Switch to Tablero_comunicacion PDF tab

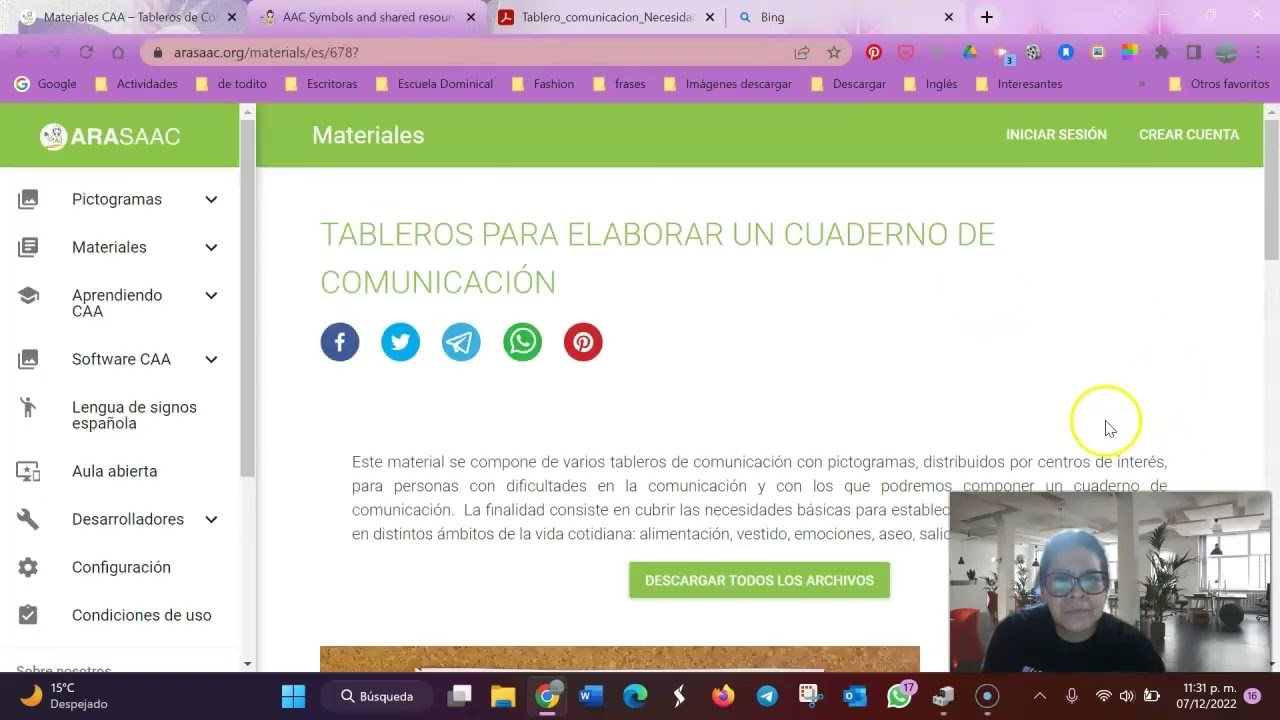(x=608, y=17)
